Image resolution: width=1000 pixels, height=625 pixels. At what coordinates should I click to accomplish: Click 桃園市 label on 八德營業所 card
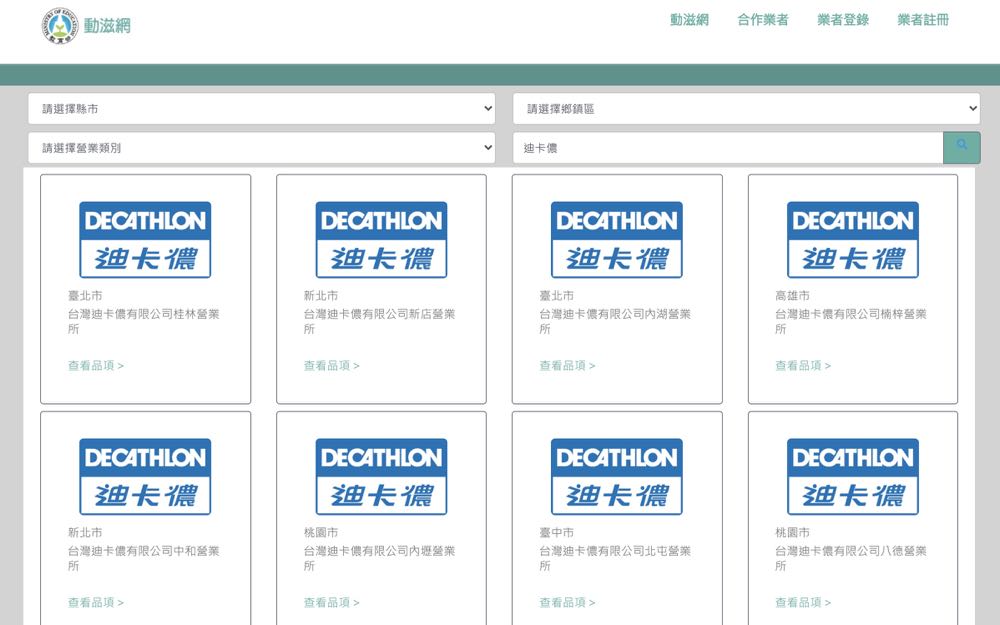pyautogui.click(x=792, y=532)
